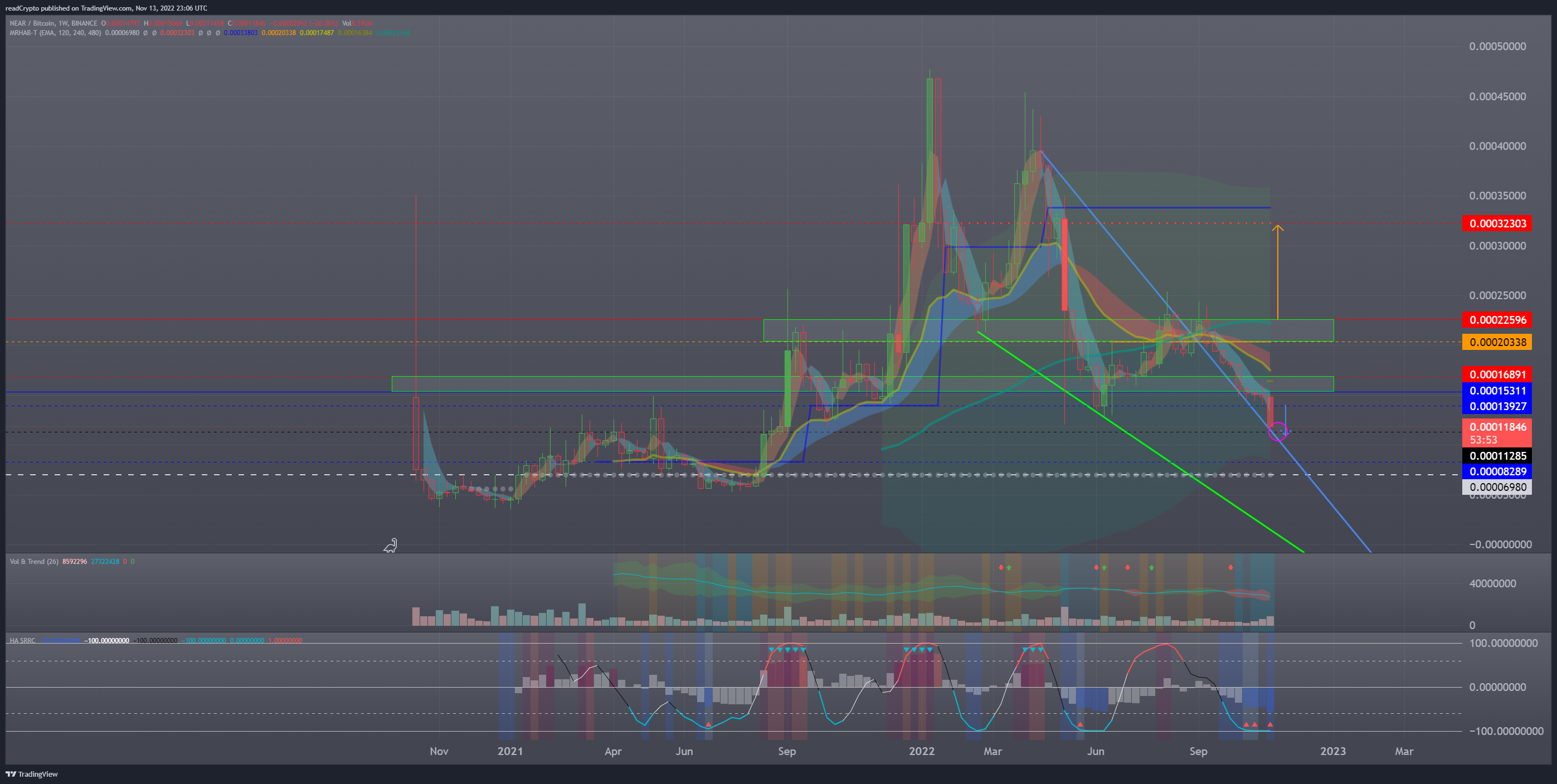Click 0.00025000 on the price axis
This screenshot has width=1557, height=784.
pyautogui.click(x=1497, y=295)
